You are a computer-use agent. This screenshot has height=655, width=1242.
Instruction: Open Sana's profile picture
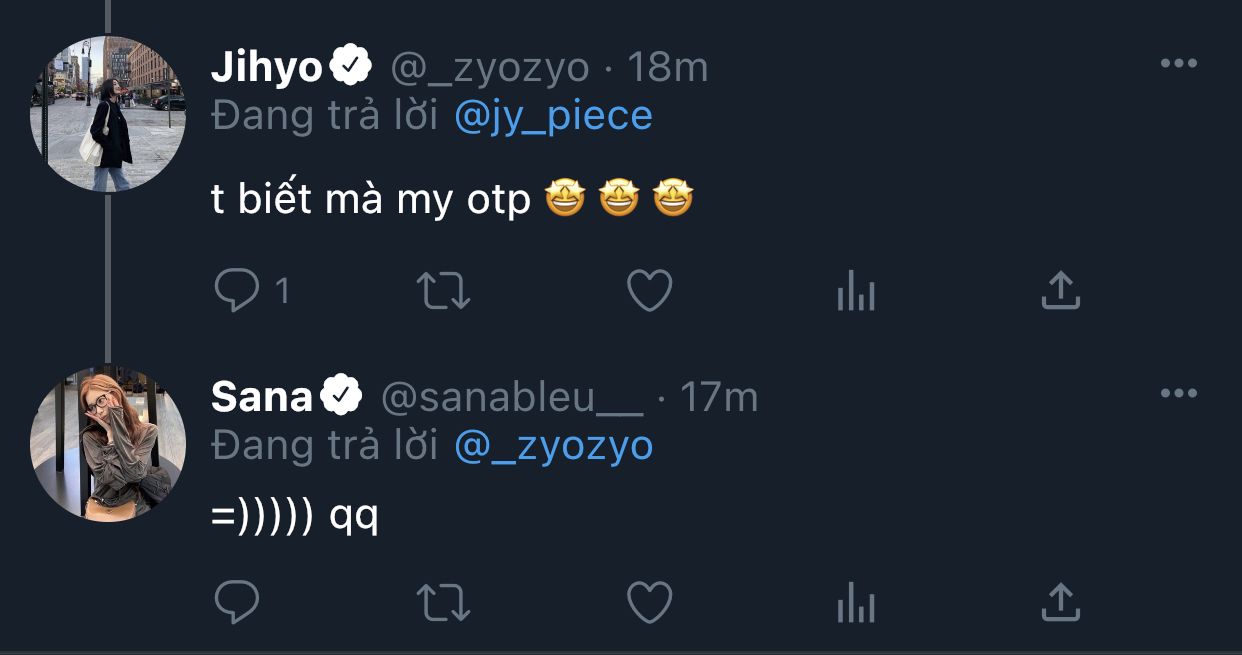pos(108,444)
